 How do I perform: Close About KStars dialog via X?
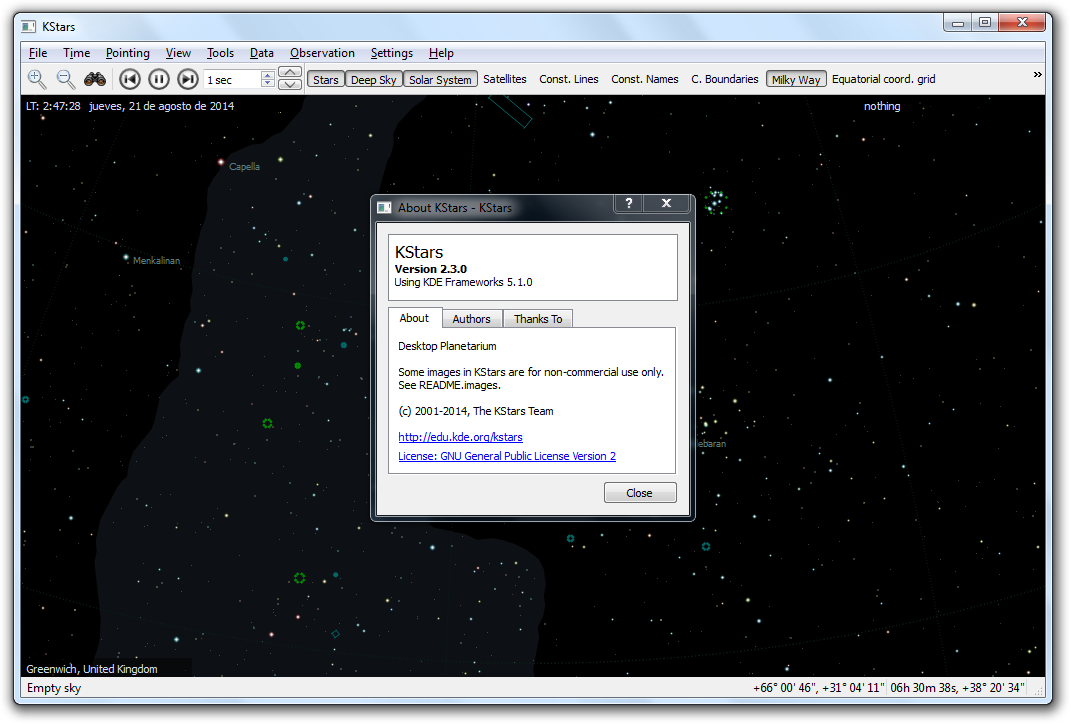(667, 203)
